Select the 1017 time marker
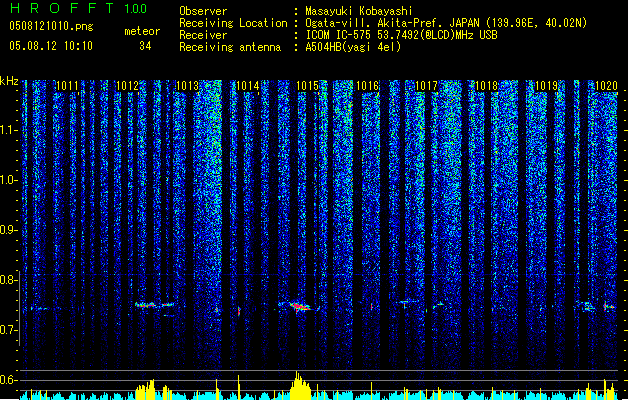This screenshot has height=400, width=629. (x=426, y=85)
